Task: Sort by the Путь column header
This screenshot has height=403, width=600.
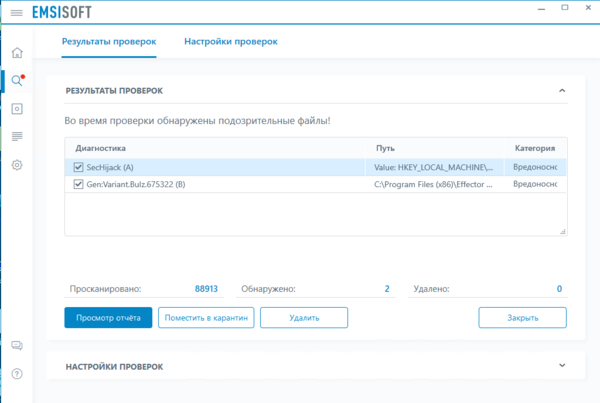Action: pyautogui.click(x=435, y=148)
